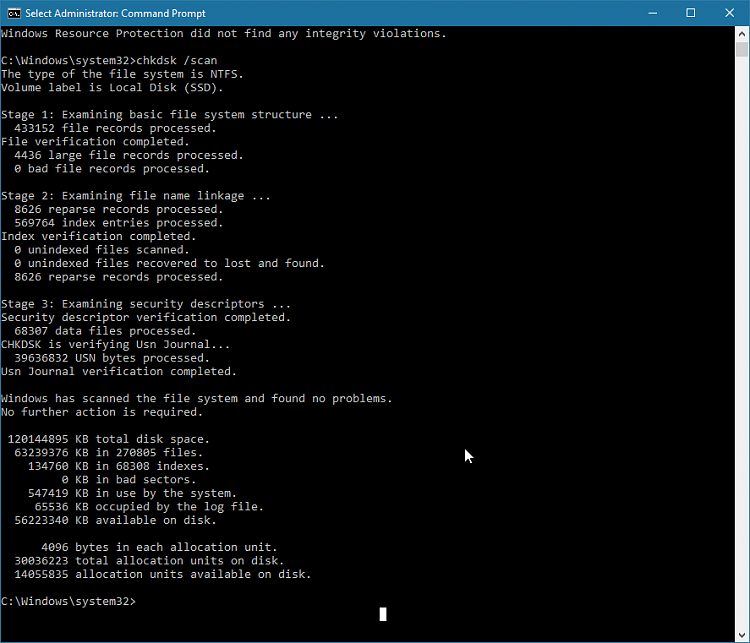The width and height of the screenshot is (750, 643).
Task: Click '0 unindexed files recovered to lost and found.'
Action: tap(169, 263)
